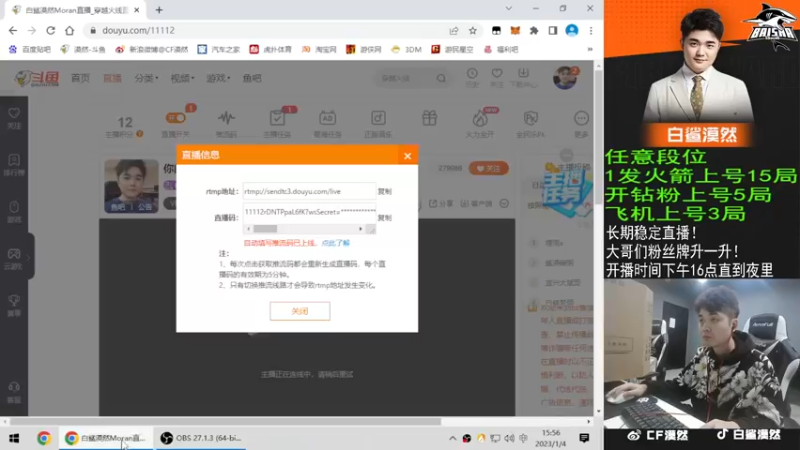The height and width of the screenshot is (450, 800).
Task: Click the 关闭 button in dialog
Action: pyautogui.click(x=300, y=311)
